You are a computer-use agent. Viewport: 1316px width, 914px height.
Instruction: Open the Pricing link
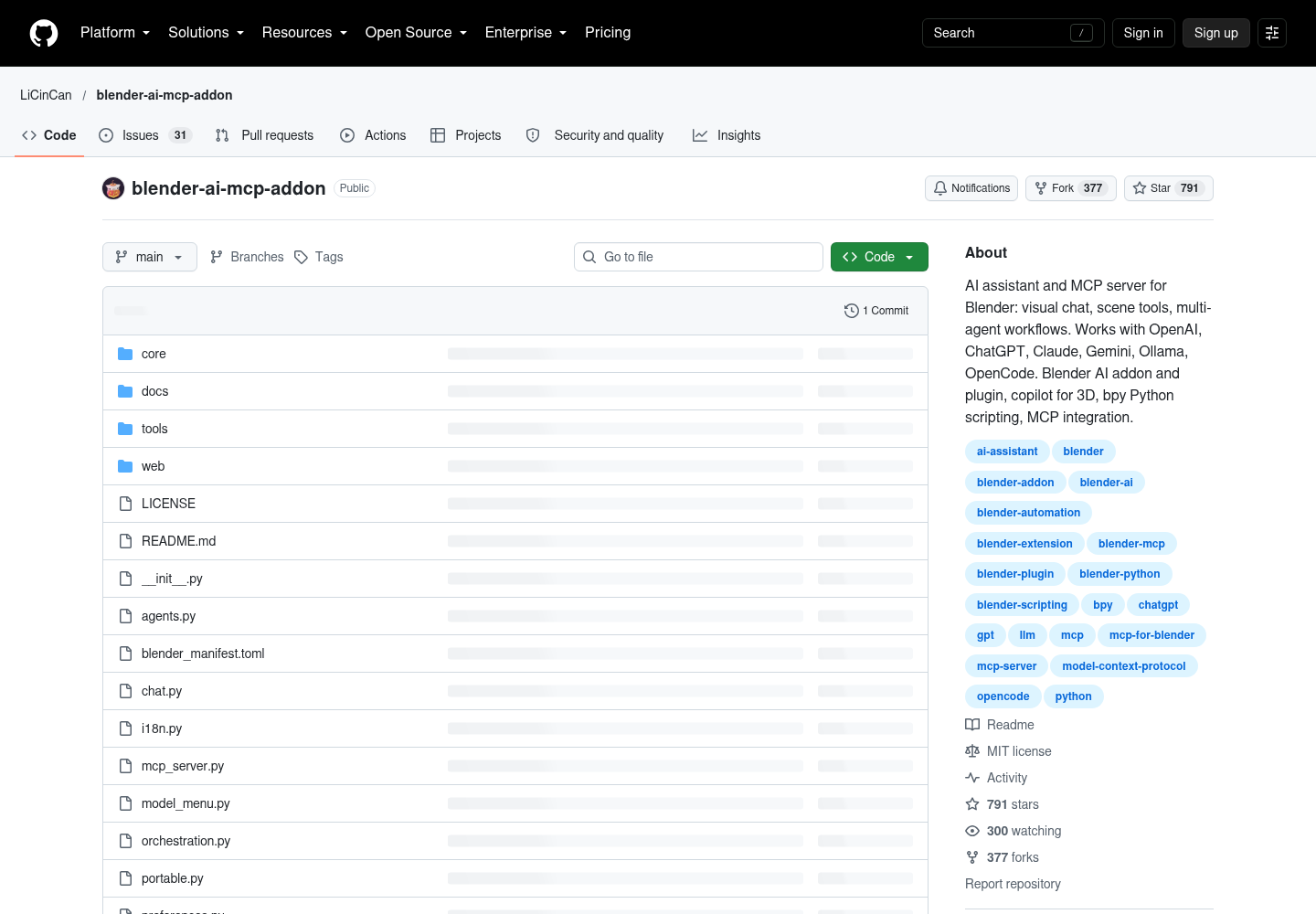608,33
